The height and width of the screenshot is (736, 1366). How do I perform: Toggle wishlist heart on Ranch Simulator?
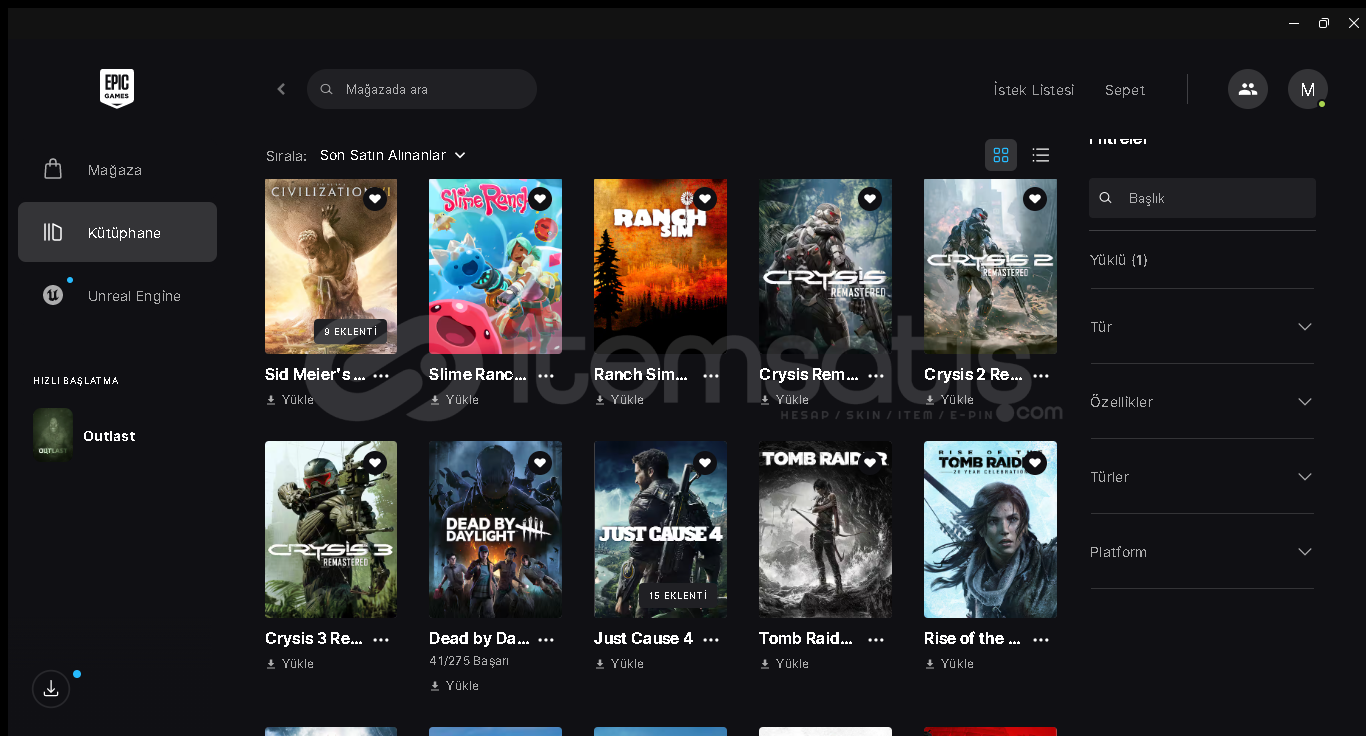coord(705,199)
